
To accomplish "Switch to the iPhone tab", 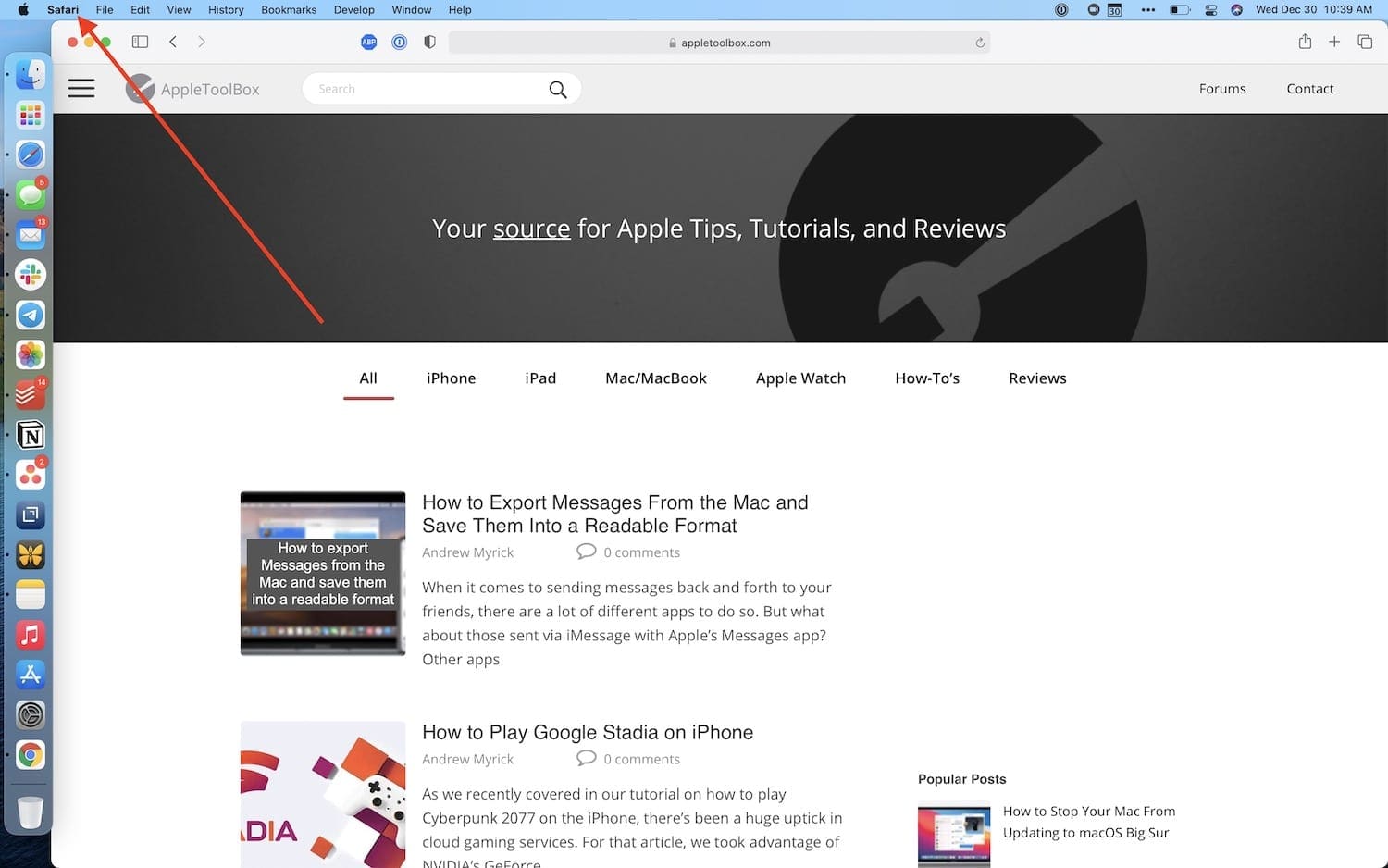I will click(452, 378).
